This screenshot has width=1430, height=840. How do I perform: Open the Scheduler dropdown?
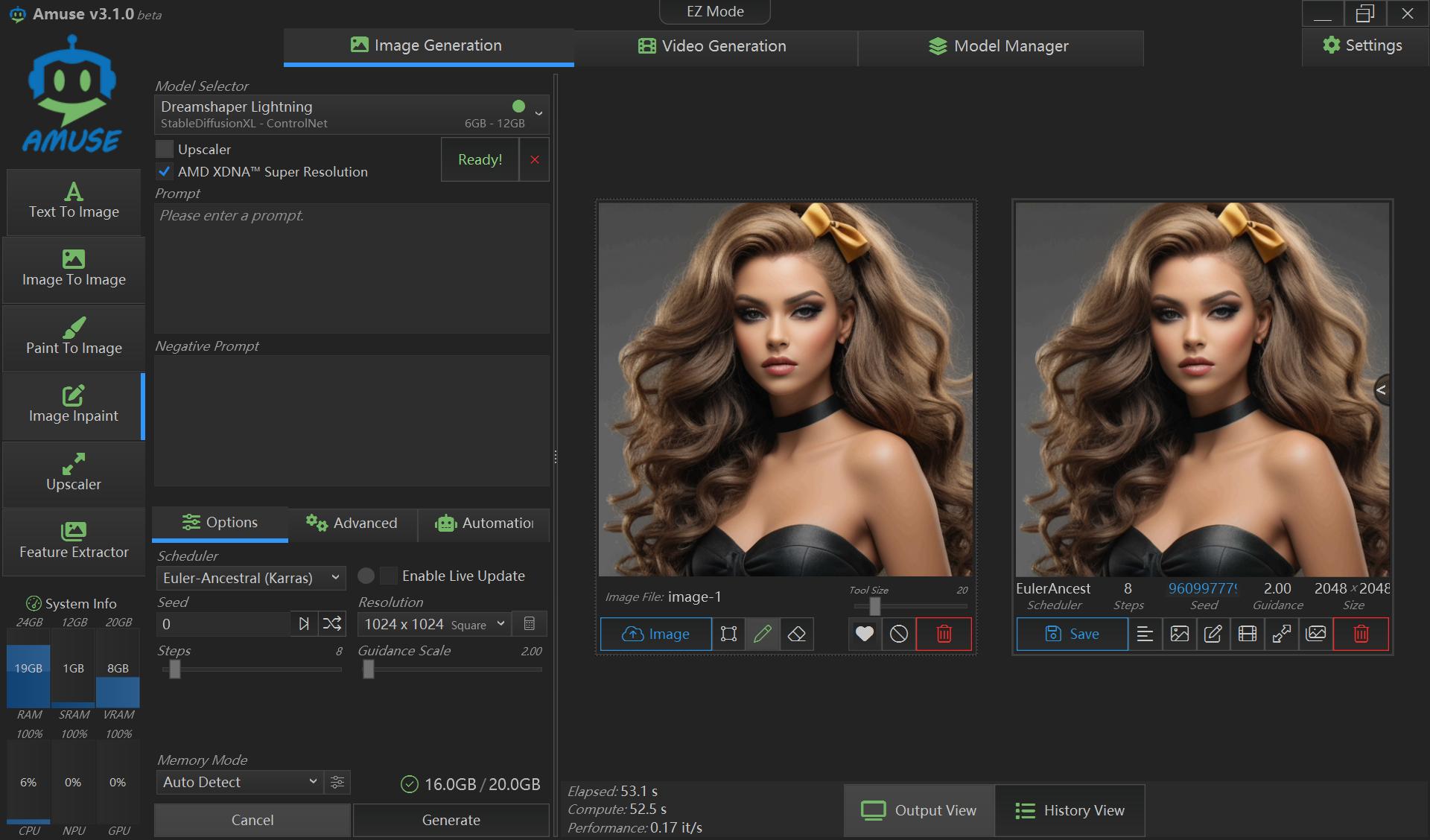[251, 578]
